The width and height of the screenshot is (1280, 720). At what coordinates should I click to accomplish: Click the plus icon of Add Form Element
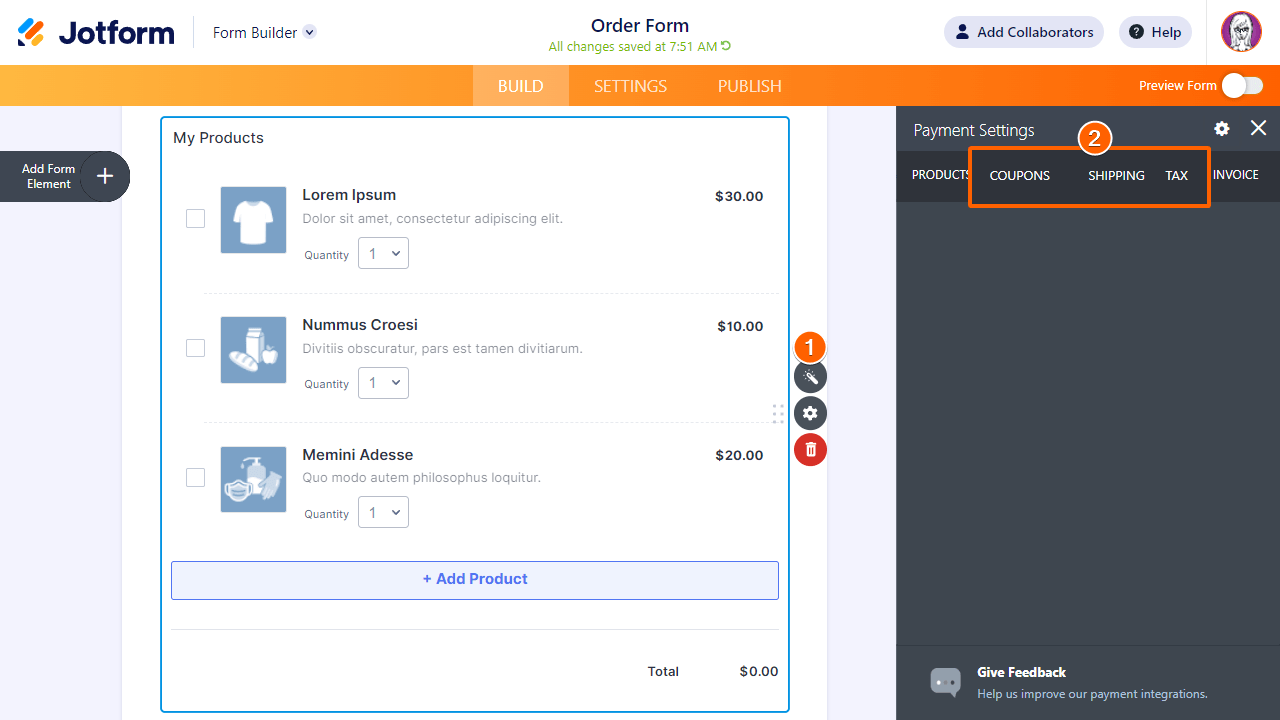coord(105,177)
